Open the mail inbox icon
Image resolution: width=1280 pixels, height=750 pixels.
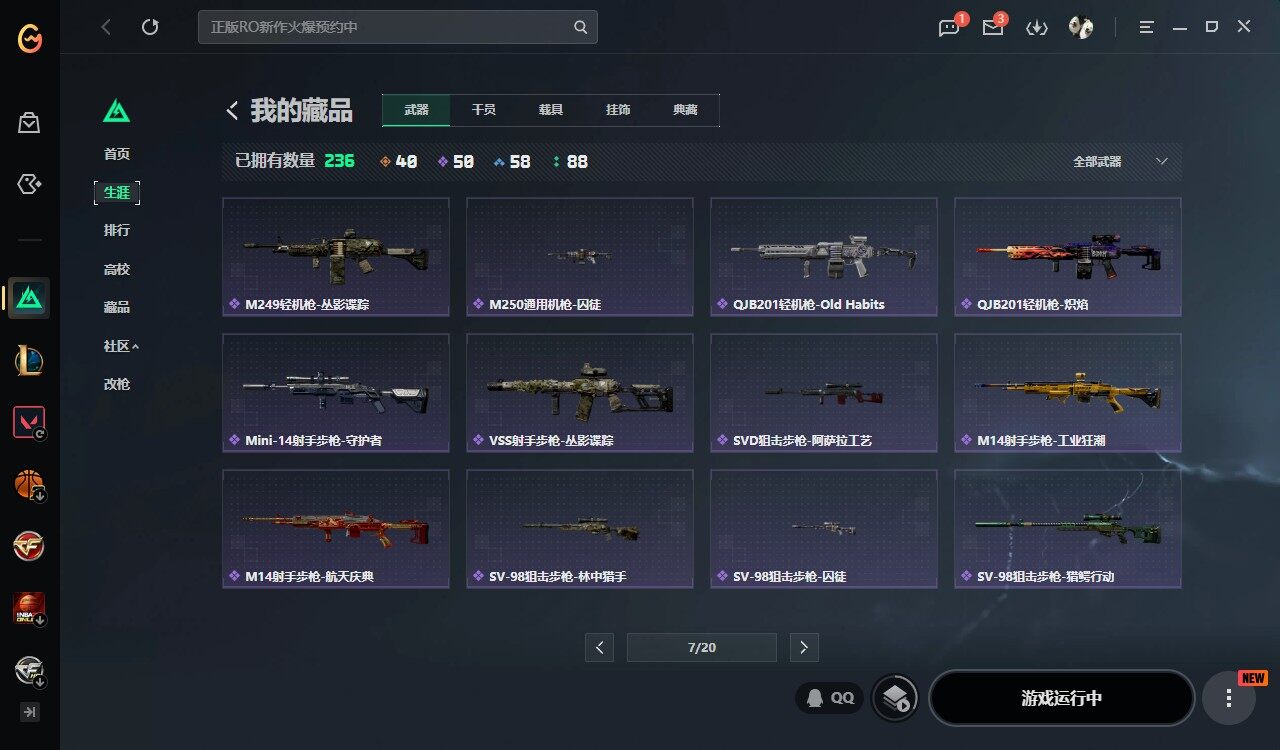[x=993, y=27]
